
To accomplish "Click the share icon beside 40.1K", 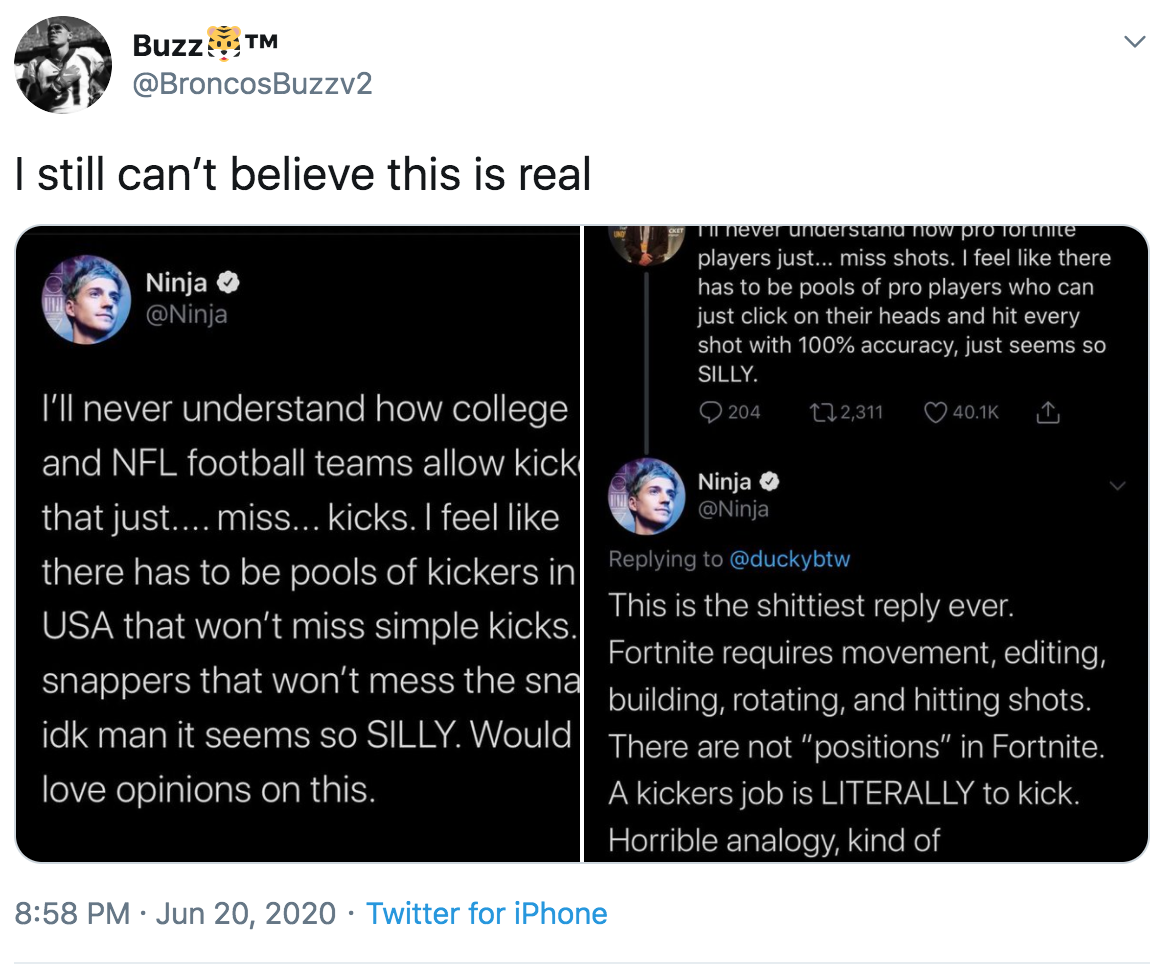I will [1046, 412].
